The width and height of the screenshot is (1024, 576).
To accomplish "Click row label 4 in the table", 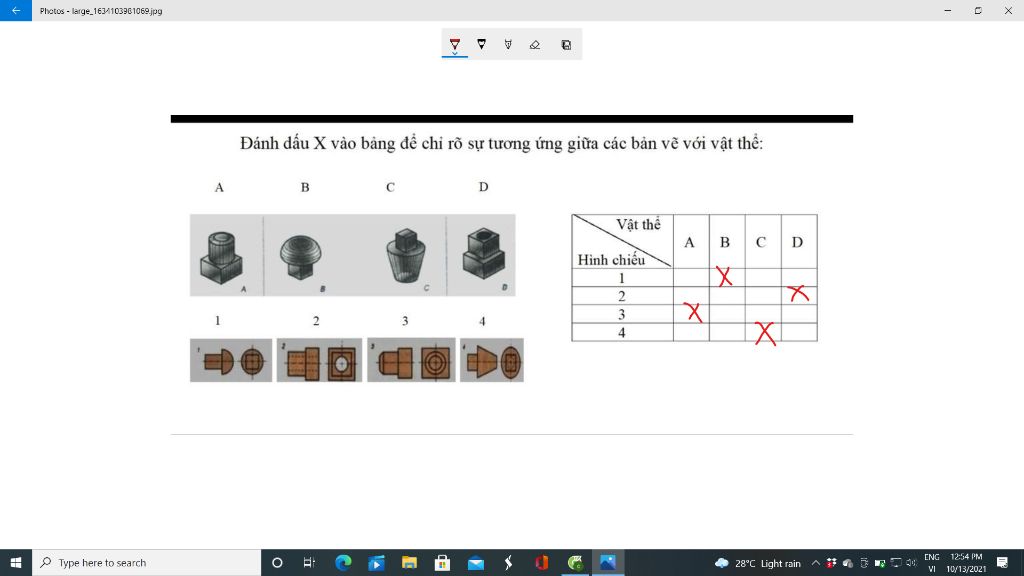I will pos(622,332).
